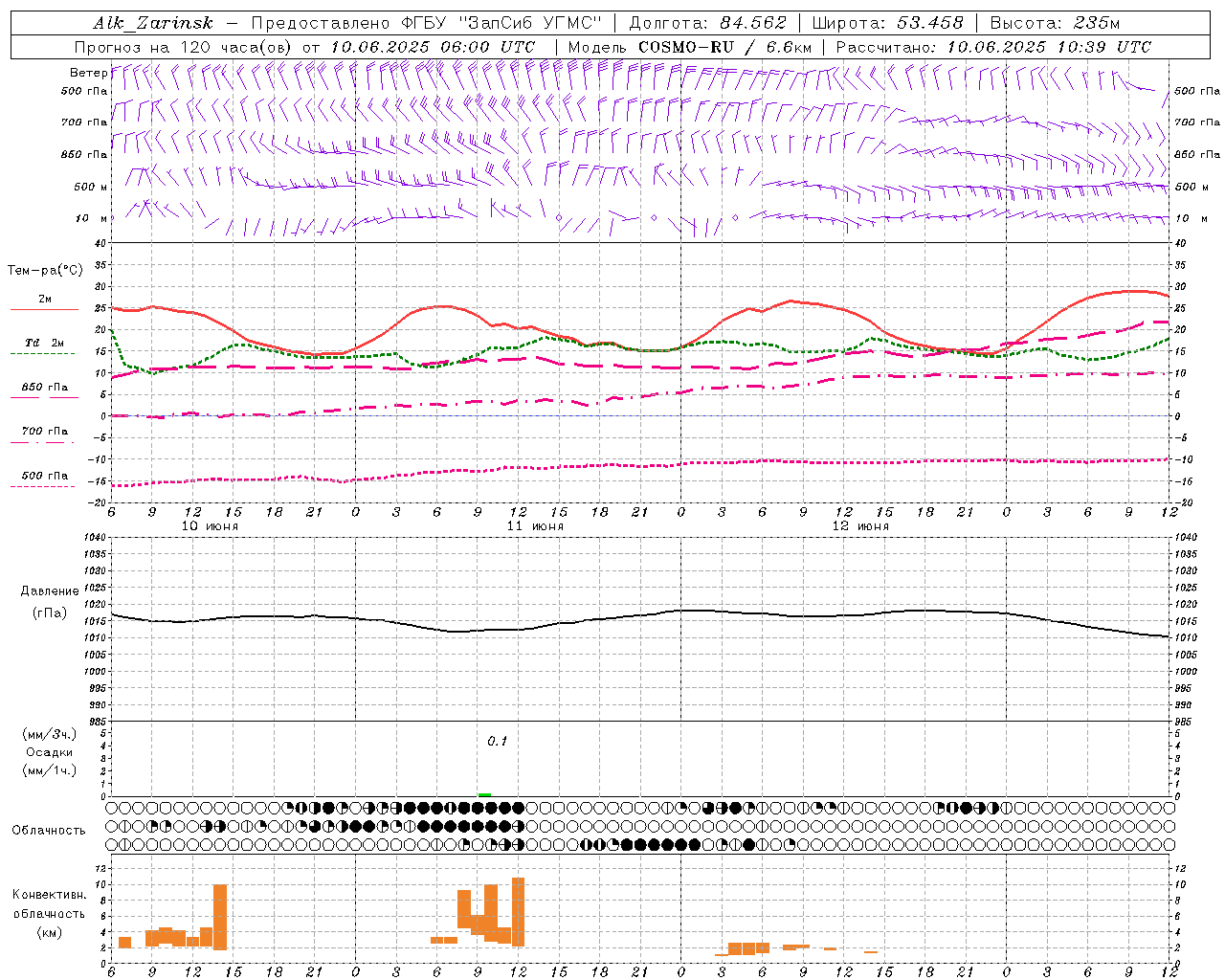This screenshot has height=980, width=1225.
Task: Click the 10 июня date label
Action: pos(210,526)
